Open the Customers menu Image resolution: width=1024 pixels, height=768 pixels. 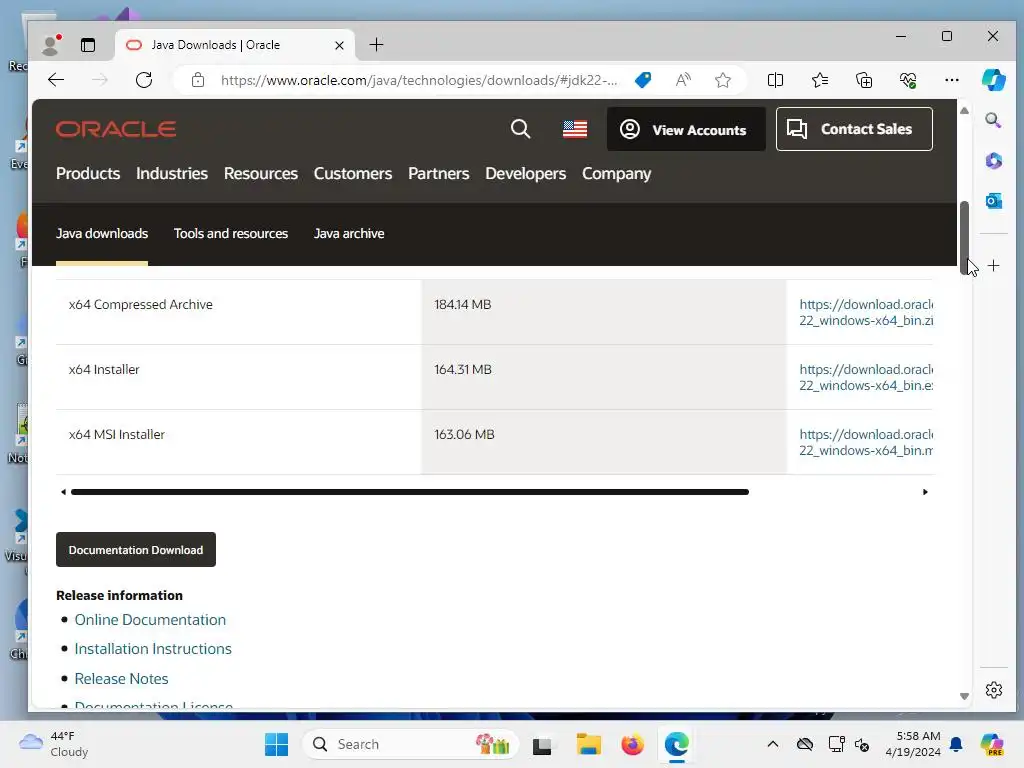[353, 174]
